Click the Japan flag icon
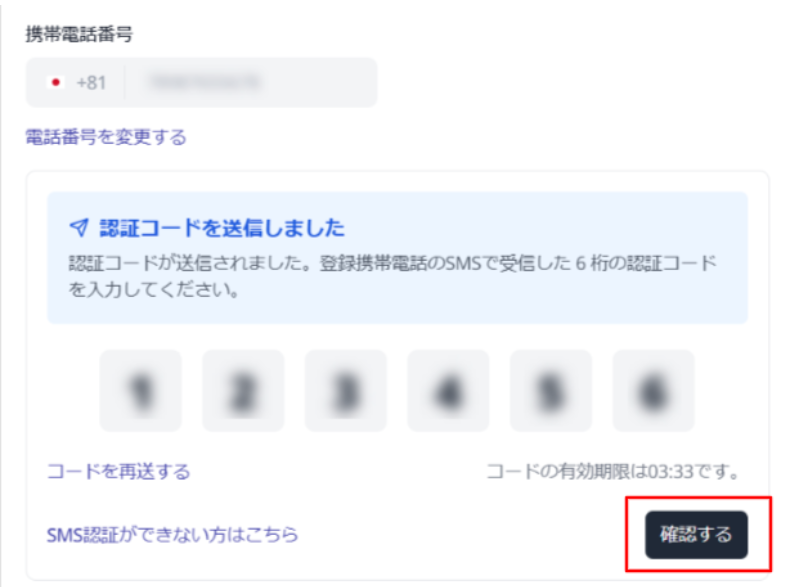 coord(56,82)
